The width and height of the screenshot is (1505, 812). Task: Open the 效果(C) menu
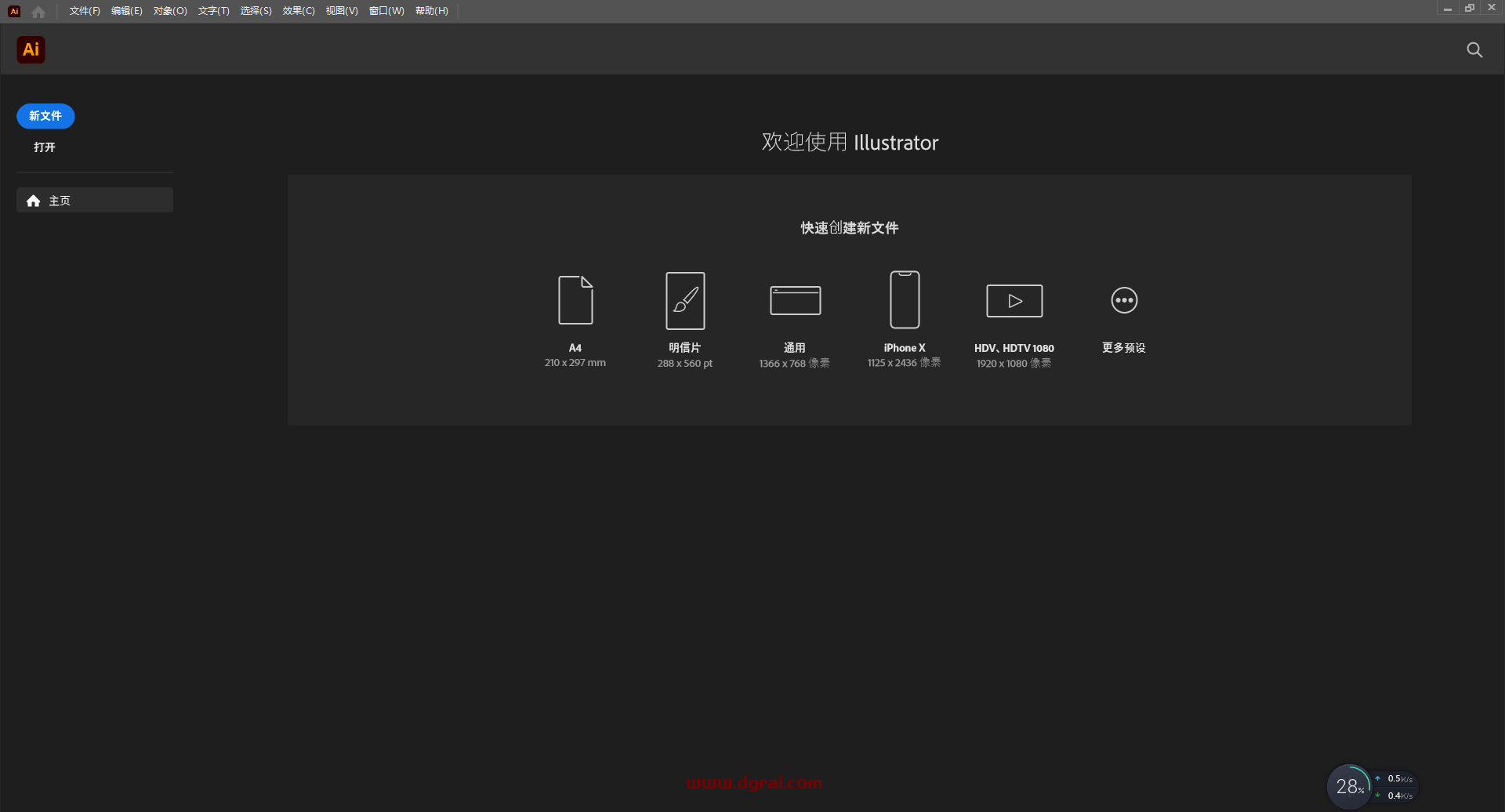298,11
